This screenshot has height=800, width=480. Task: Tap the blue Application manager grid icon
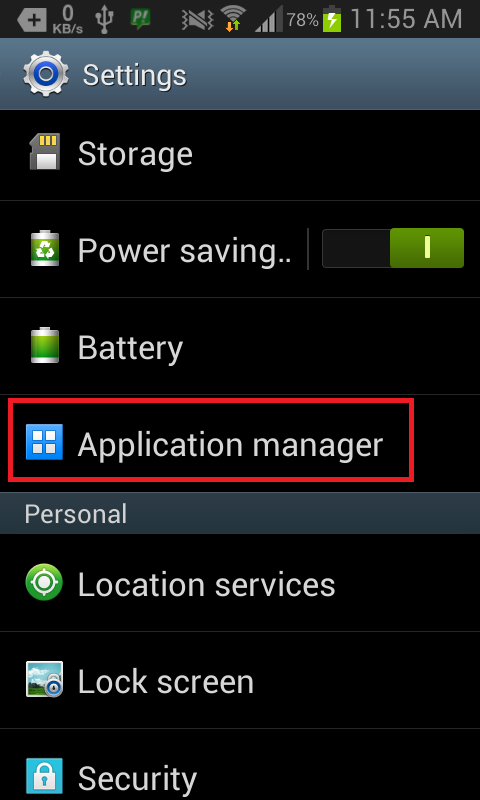(x=44, y=442)
